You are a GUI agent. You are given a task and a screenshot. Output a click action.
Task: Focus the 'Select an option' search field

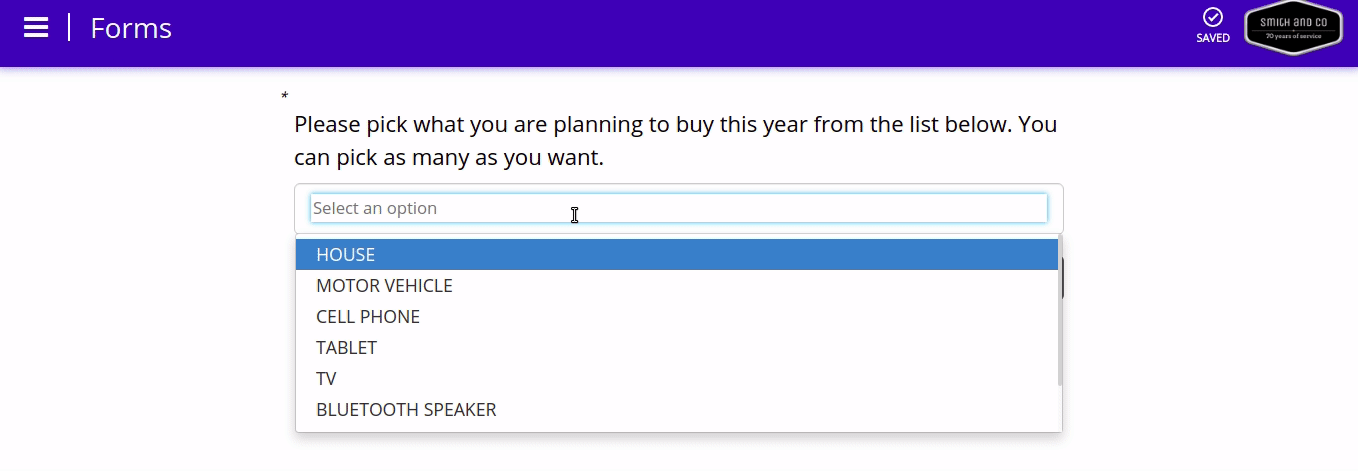coord(678,208)
